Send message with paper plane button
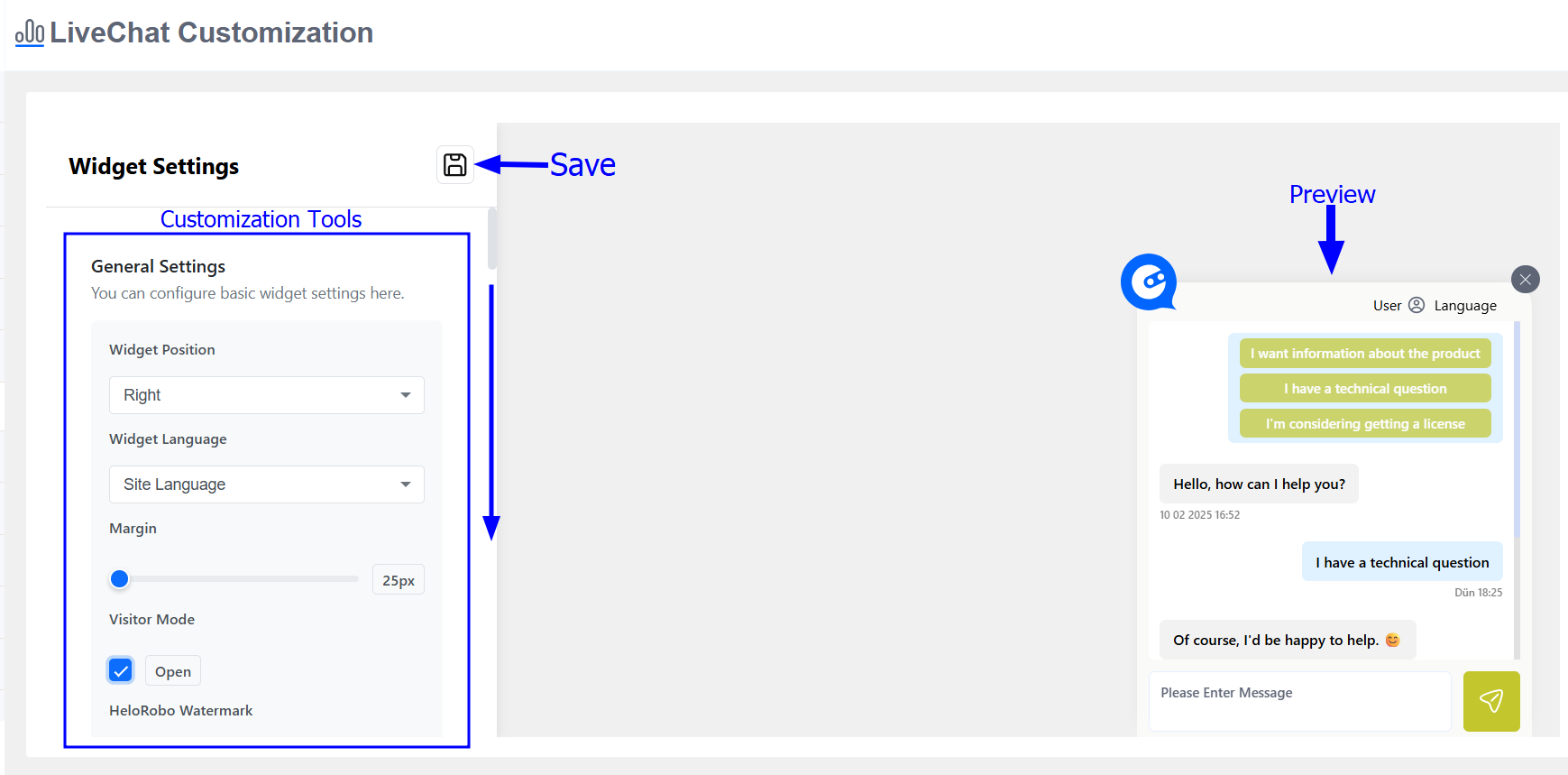Viewport: 1568px width, 775px height. (1491, 701)
